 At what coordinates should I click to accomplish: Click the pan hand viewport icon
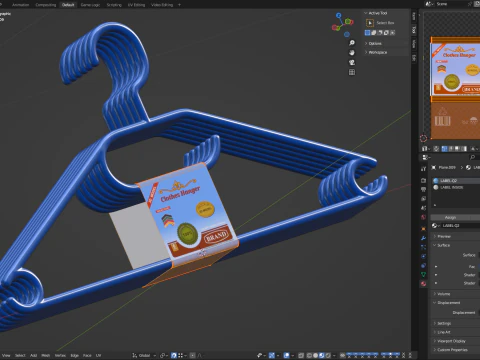click(x=352, y=53)
